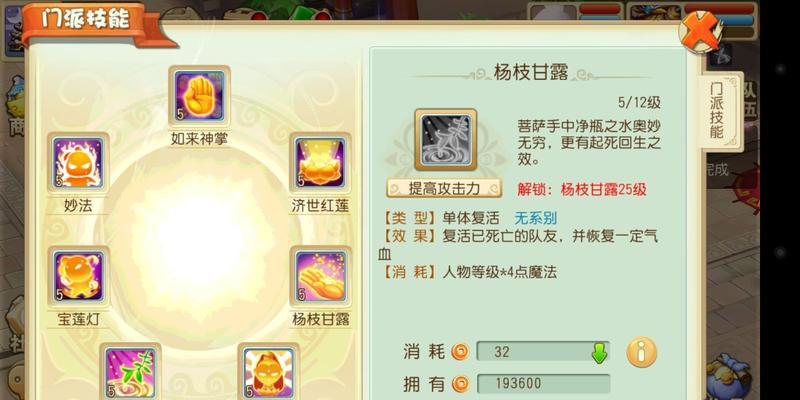Screen dimensions: 800x400
Task: Open the gold info button beside cost
Action: click(641, 352)
